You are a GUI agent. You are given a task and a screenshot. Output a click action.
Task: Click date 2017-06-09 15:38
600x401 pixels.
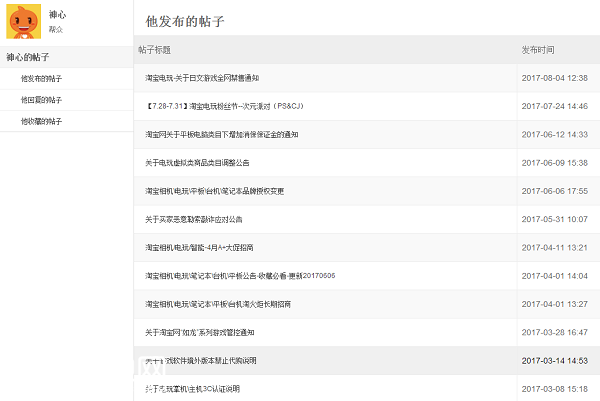[x=555, y=163]
